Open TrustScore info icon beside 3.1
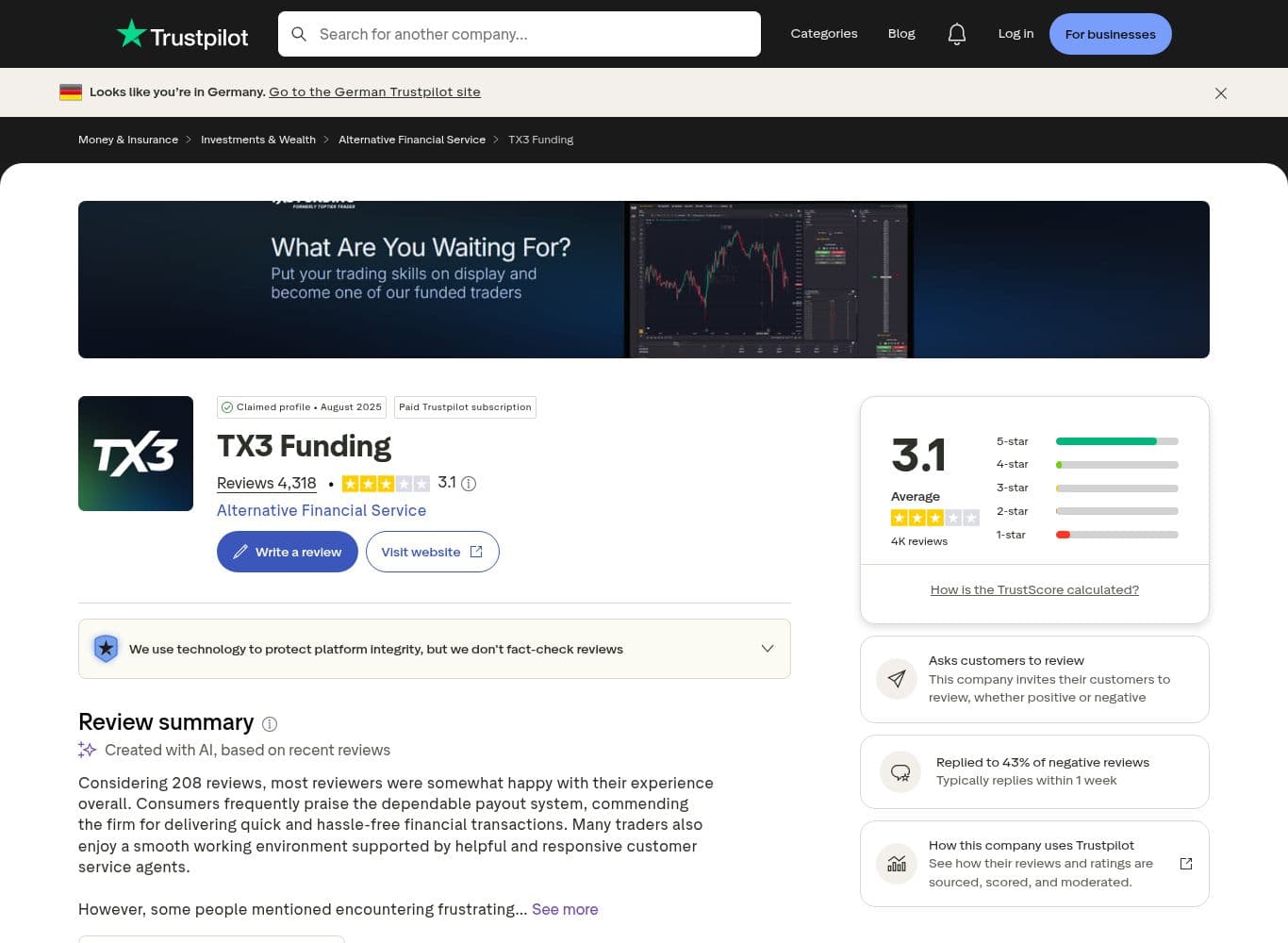Viewport: 1288px width, 943px height. (469, 484)
